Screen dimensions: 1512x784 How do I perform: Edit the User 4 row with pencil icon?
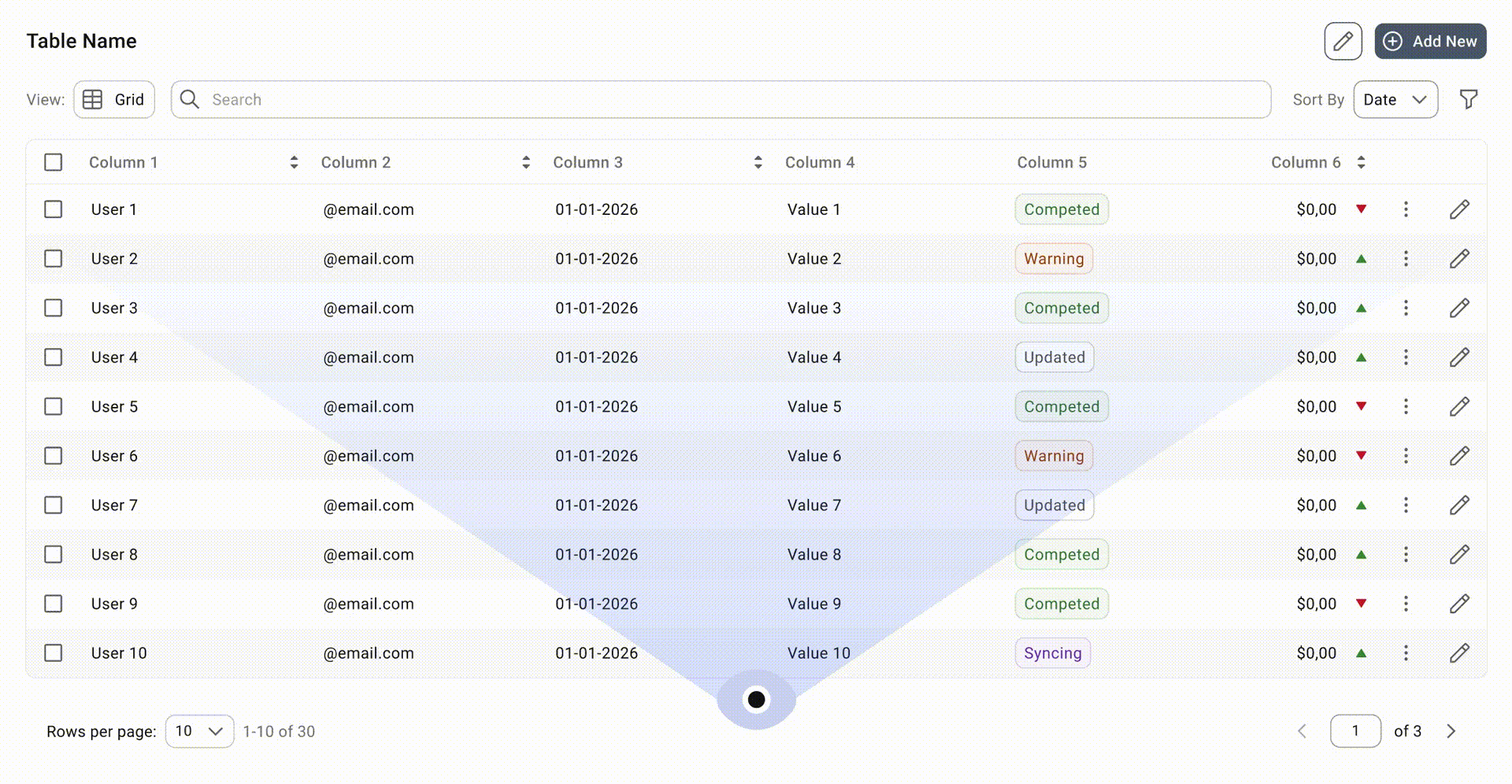pos(1459,357)
